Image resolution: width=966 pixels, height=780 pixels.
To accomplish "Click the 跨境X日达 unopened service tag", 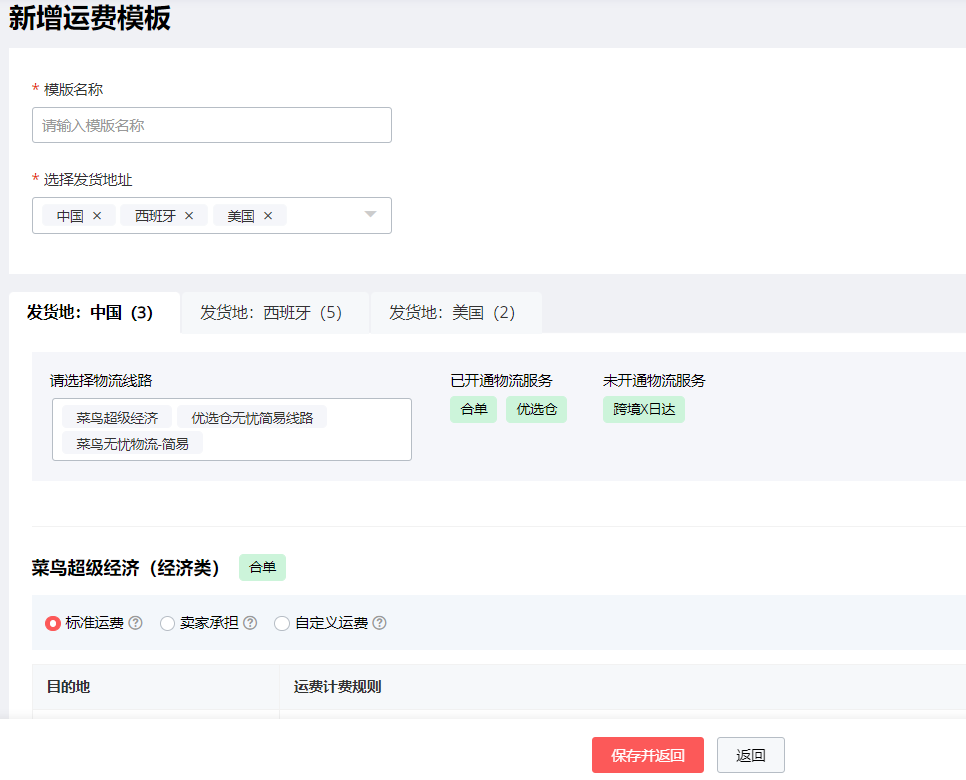I will point(643,409).
